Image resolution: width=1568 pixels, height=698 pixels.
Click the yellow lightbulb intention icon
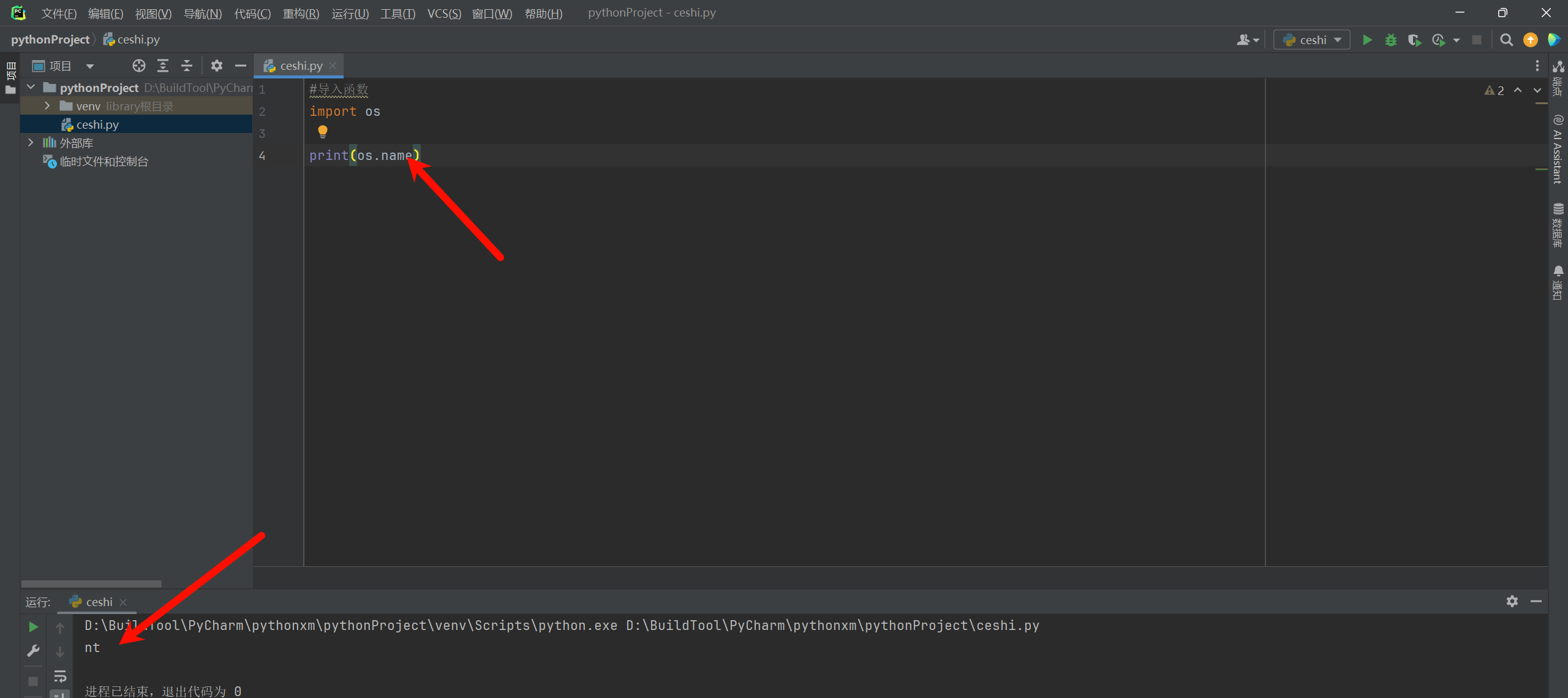pos(323,131)
